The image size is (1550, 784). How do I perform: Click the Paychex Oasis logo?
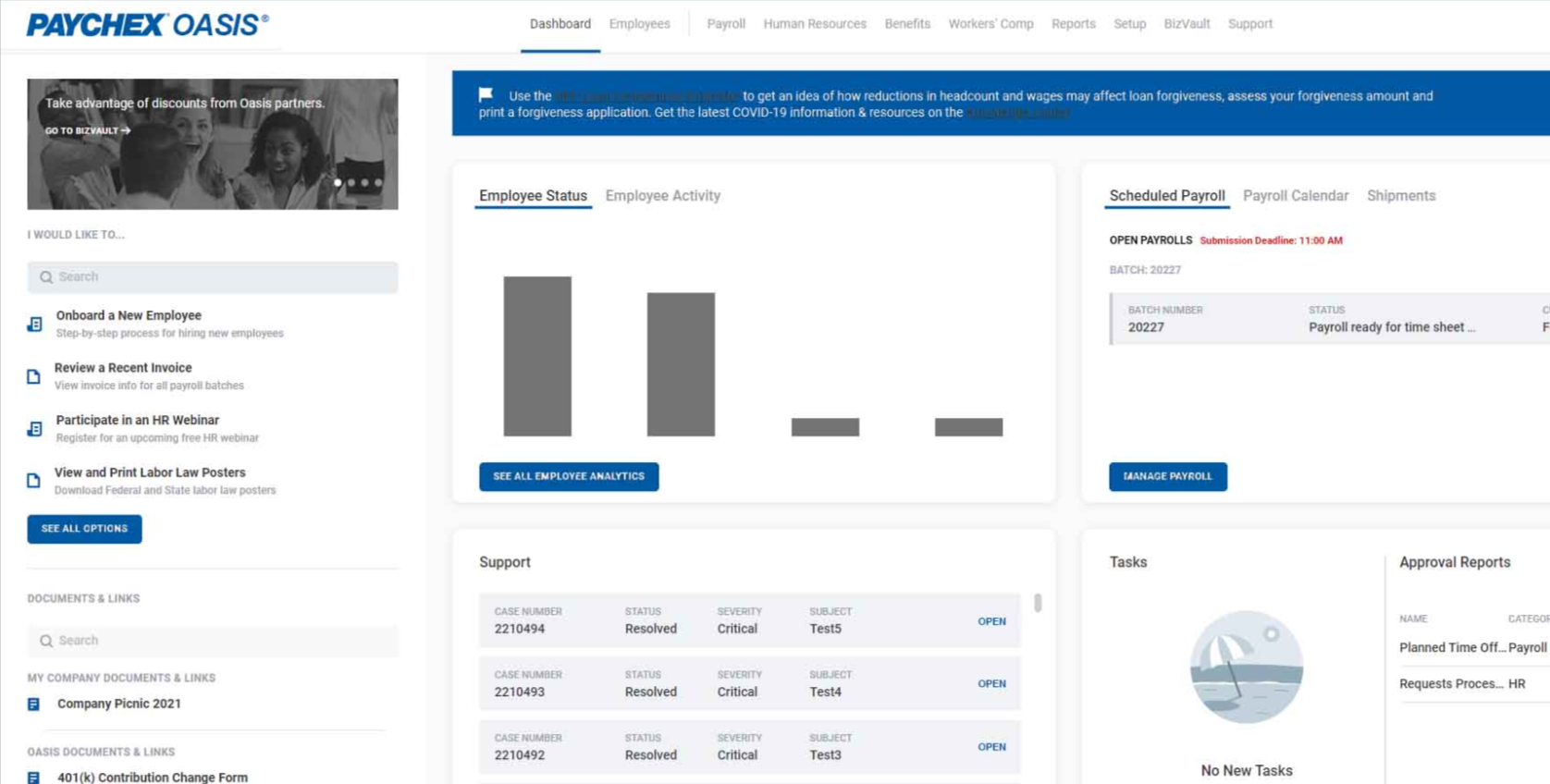[x=148, y=25]
